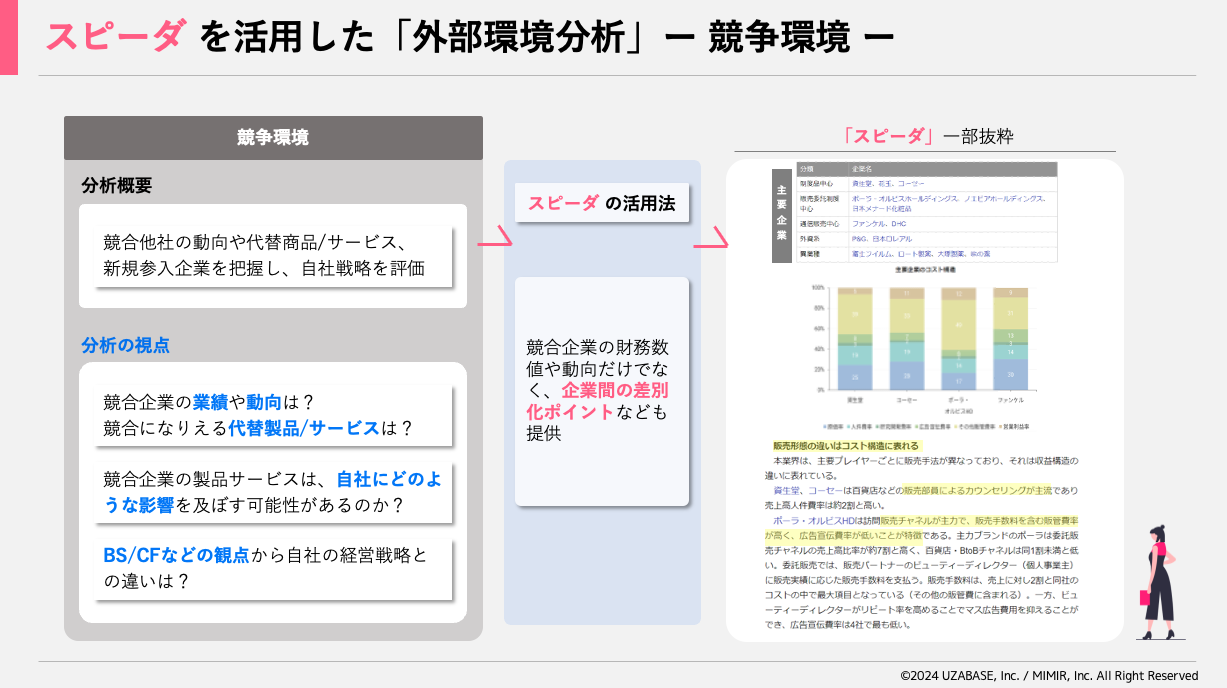Select the blue phrase 代替製品/サービス

(x=305, y=428)
